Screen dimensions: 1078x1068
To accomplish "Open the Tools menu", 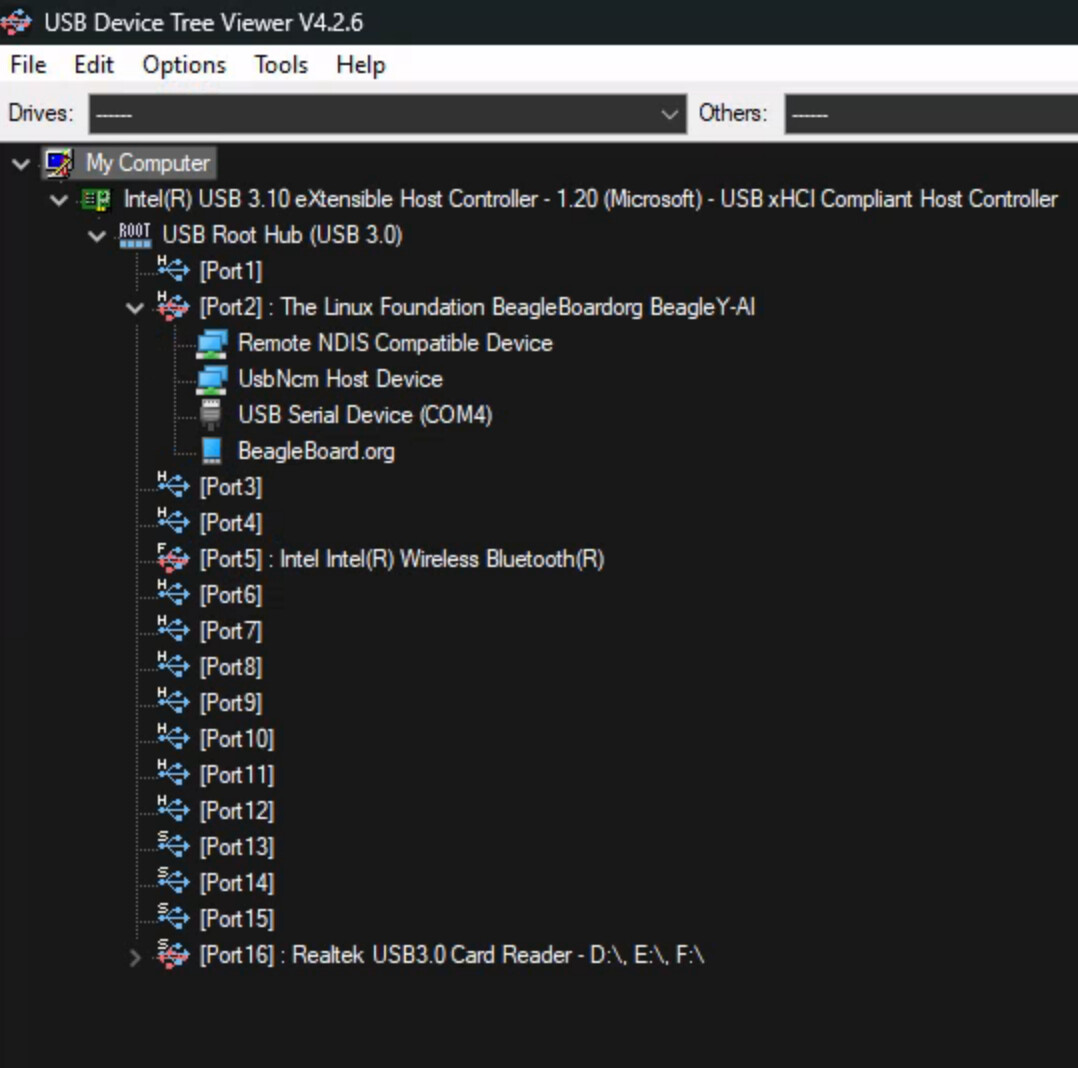I will (281, 65).
